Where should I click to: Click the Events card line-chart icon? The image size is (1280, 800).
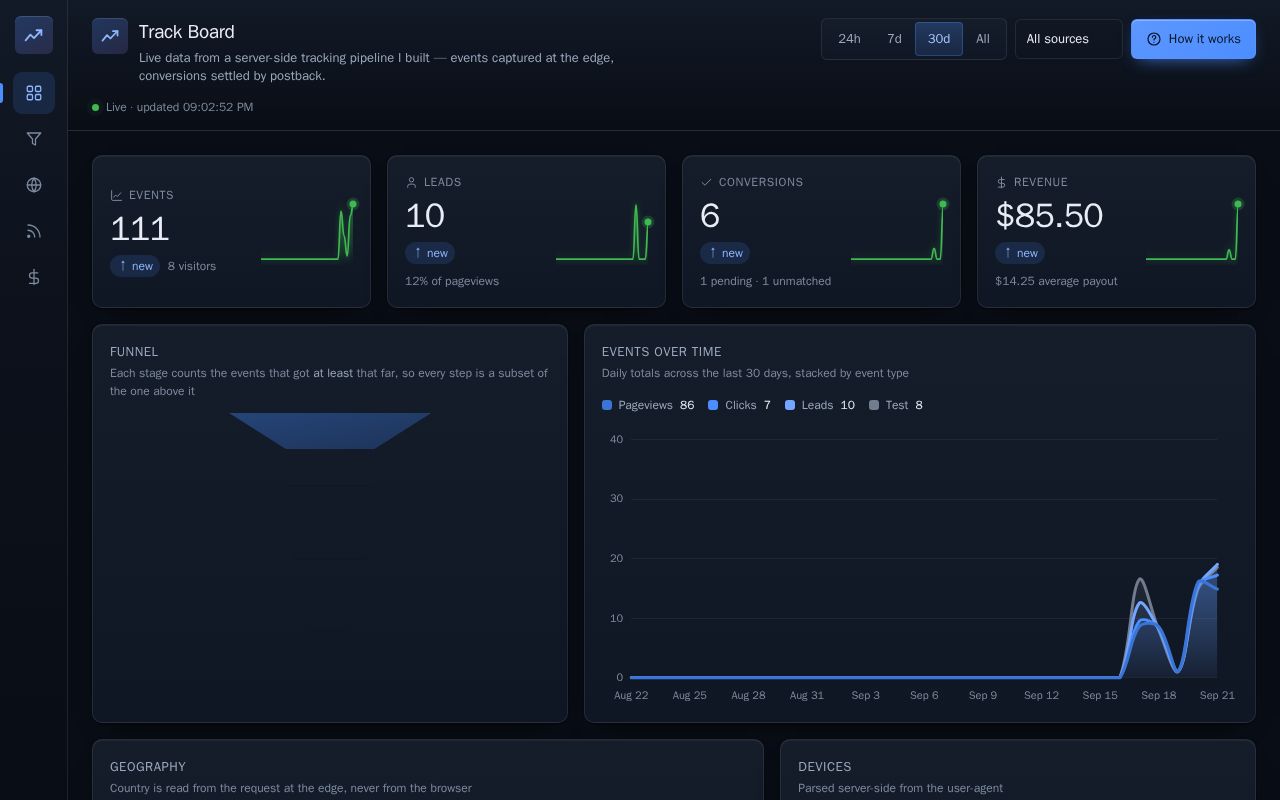116,196
